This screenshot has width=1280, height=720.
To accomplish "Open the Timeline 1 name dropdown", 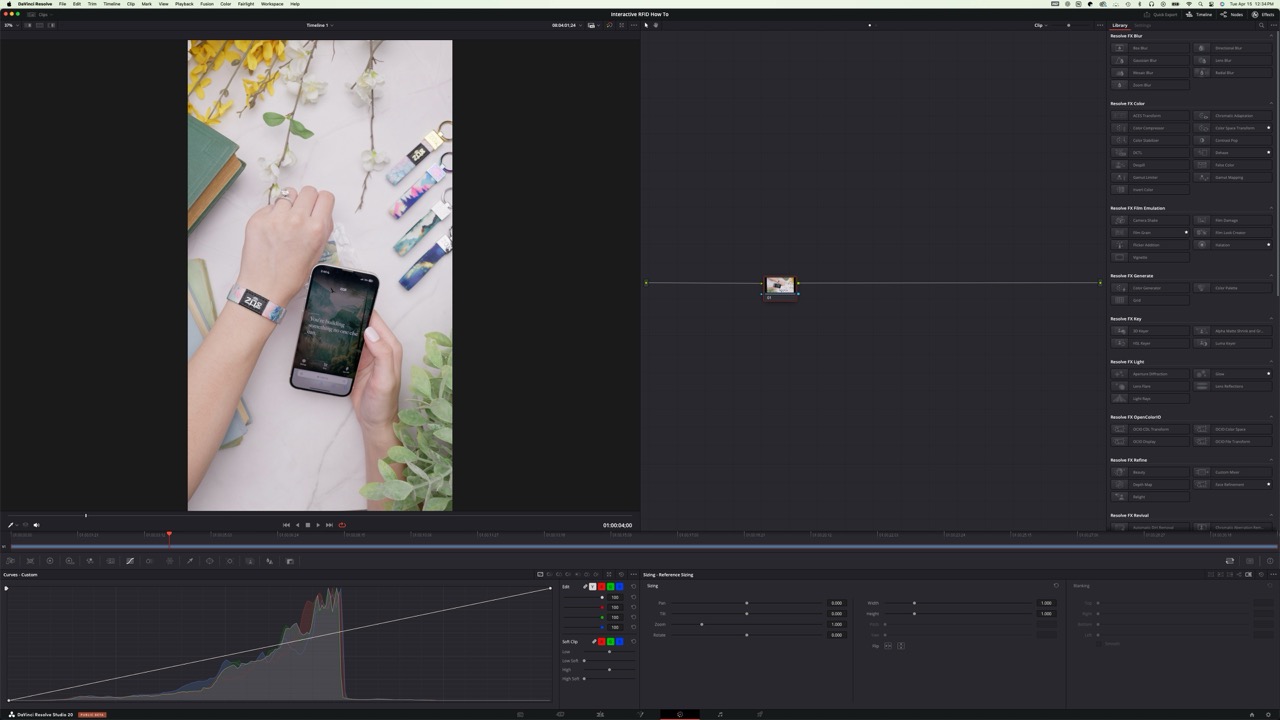I will [x=319, y=25].
